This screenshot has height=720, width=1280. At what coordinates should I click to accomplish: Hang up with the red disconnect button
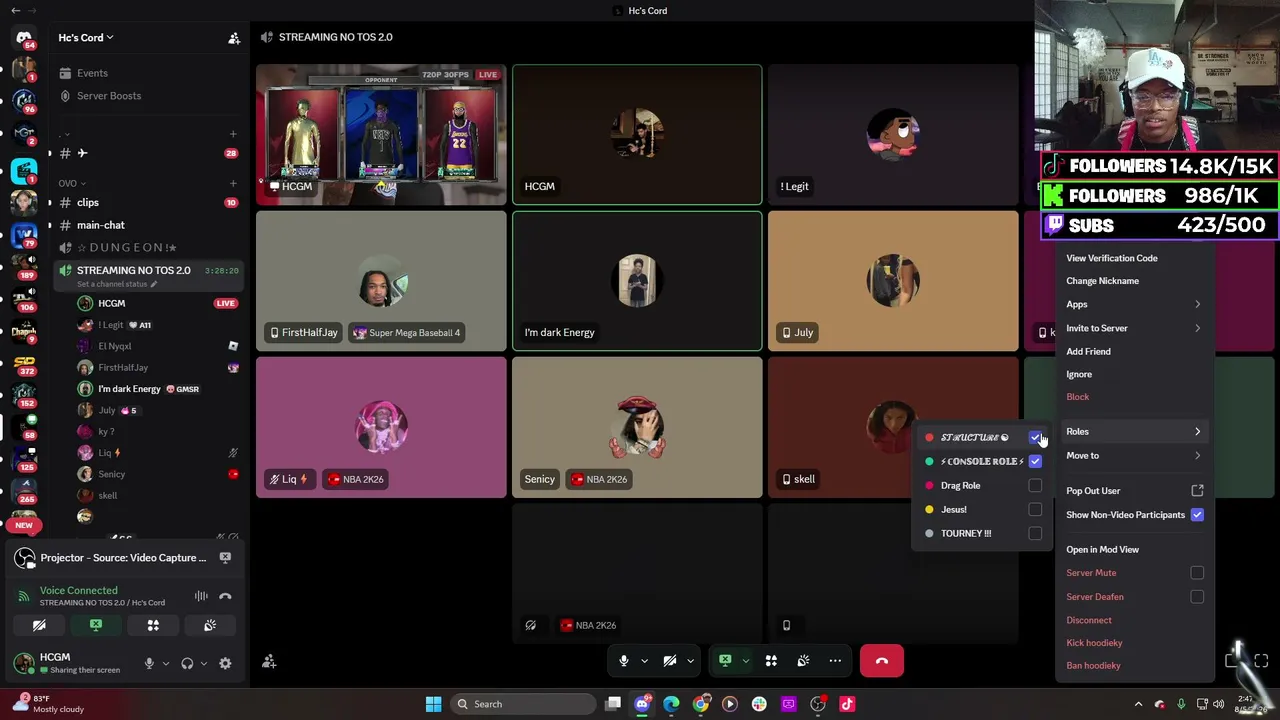882,661
